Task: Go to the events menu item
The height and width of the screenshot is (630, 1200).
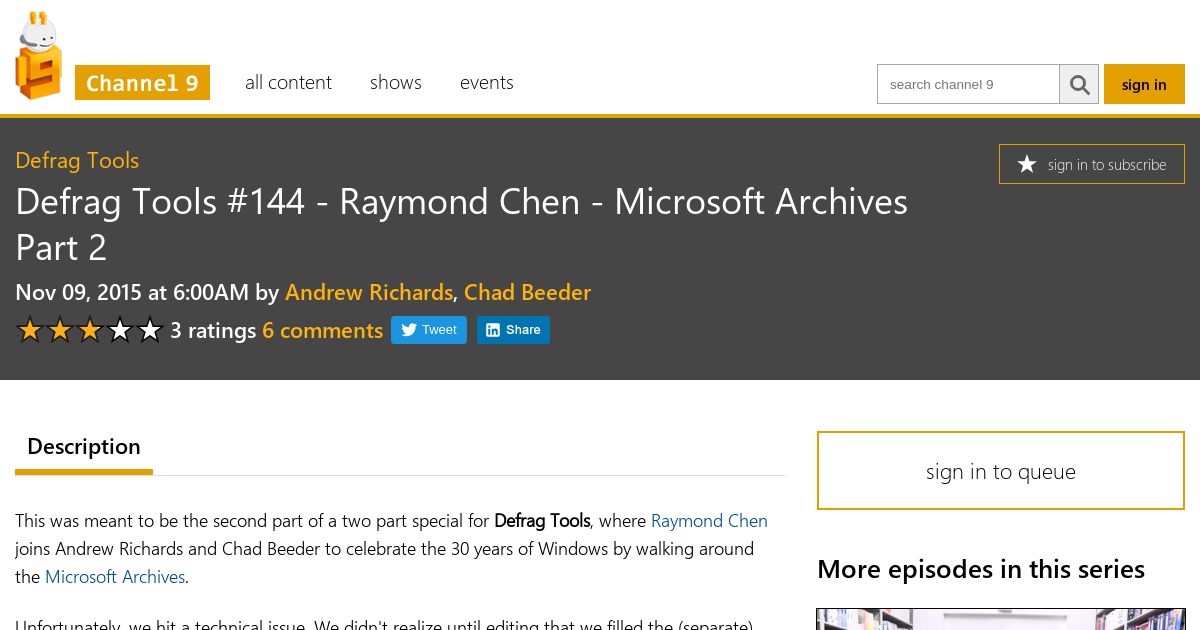Action: pyautogui.click(x=487, y=82)
